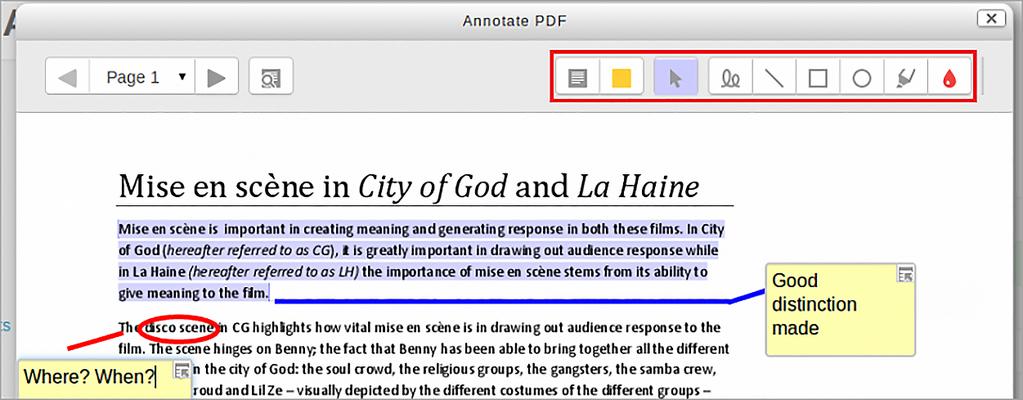Screen dimensions: 1023x400
Task: Go to the previous page arrow
Action: pyautogui.click(x=67, y=77)
